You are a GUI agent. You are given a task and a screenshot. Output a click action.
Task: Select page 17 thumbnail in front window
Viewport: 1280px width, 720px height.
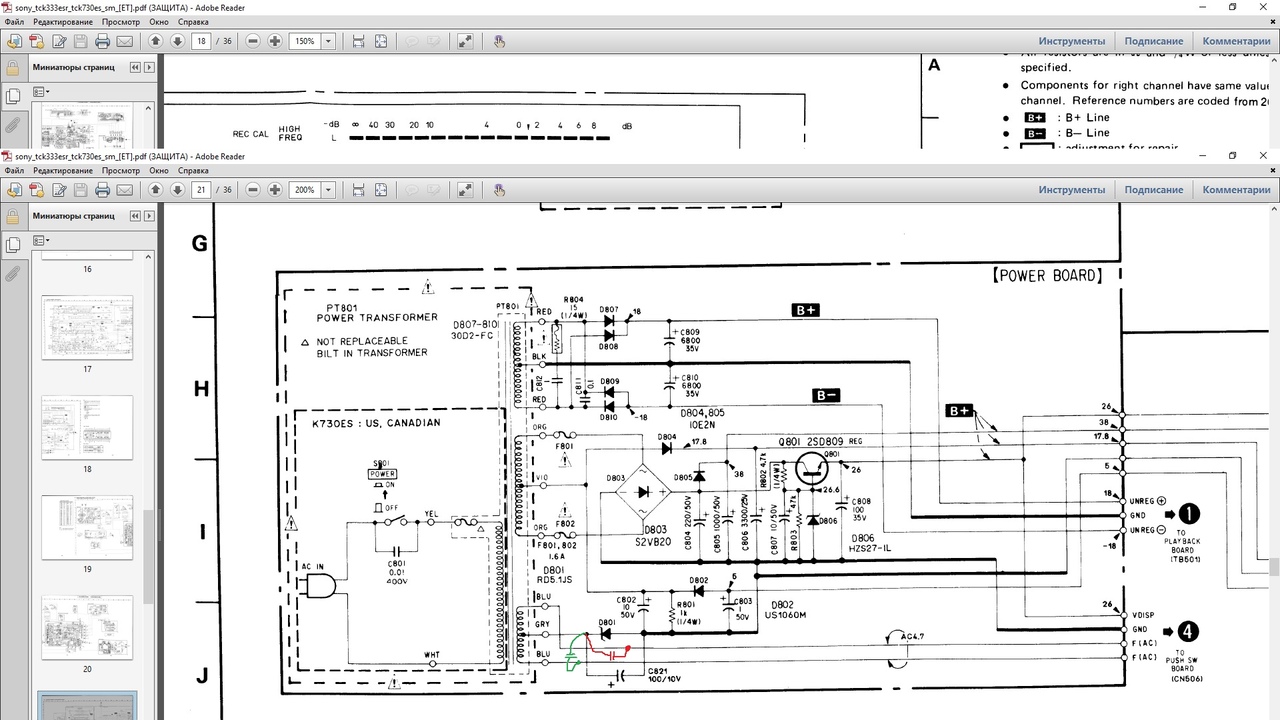87,328
